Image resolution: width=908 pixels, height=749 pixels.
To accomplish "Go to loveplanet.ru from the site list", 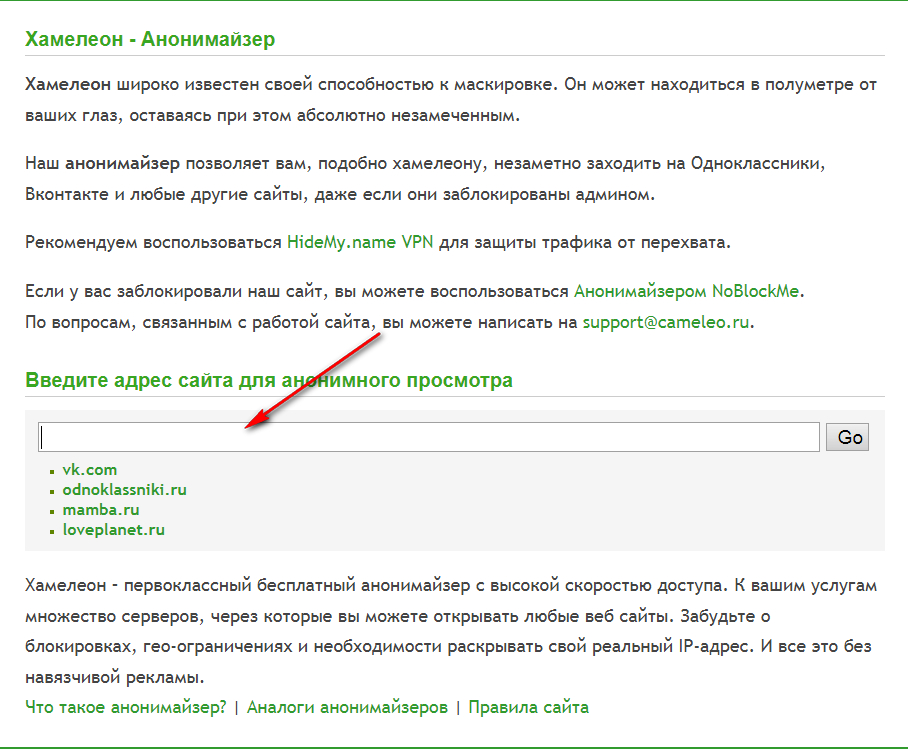I will pos(113,530).
